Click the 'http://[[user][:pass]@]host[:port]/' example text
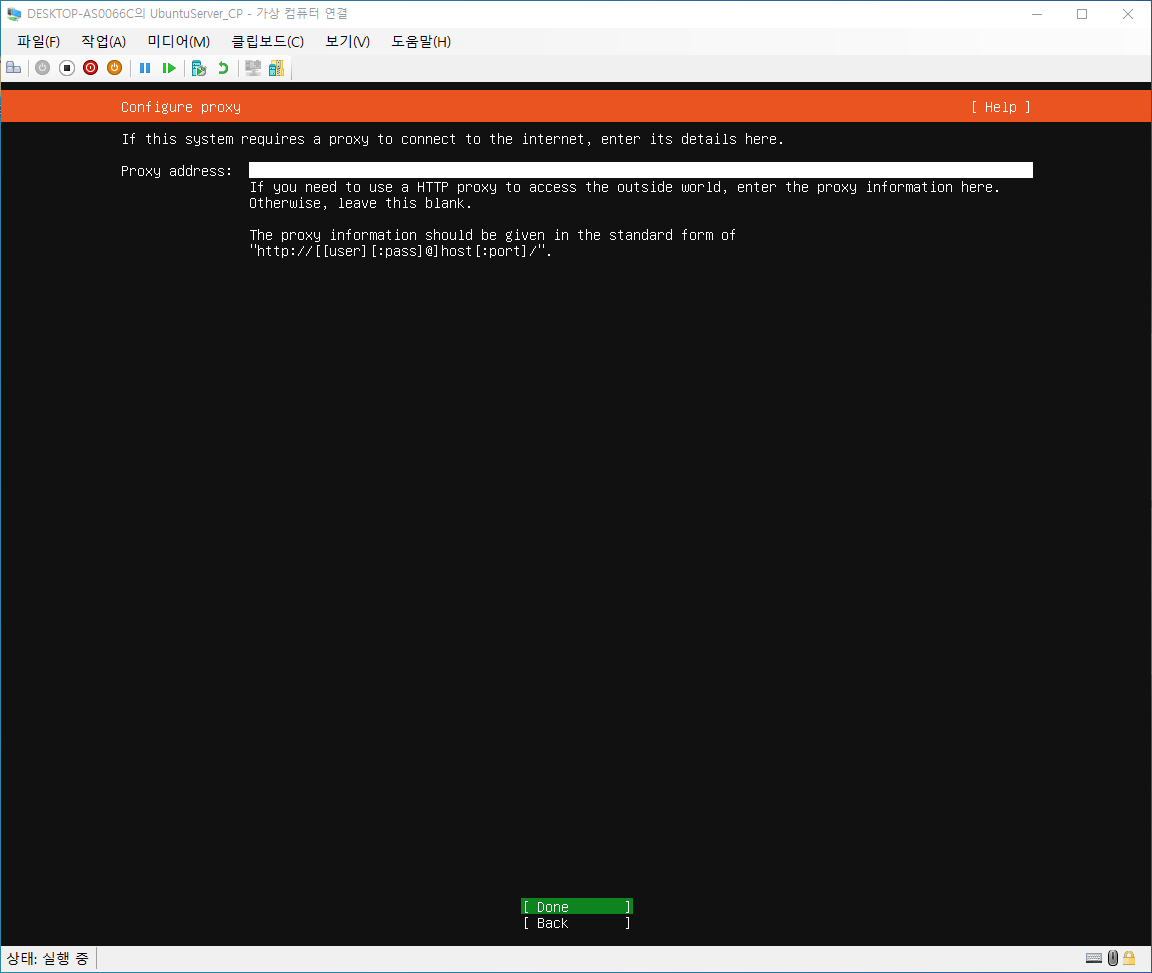This screenshot has width=1152, height=973. (x=400, y=251)
